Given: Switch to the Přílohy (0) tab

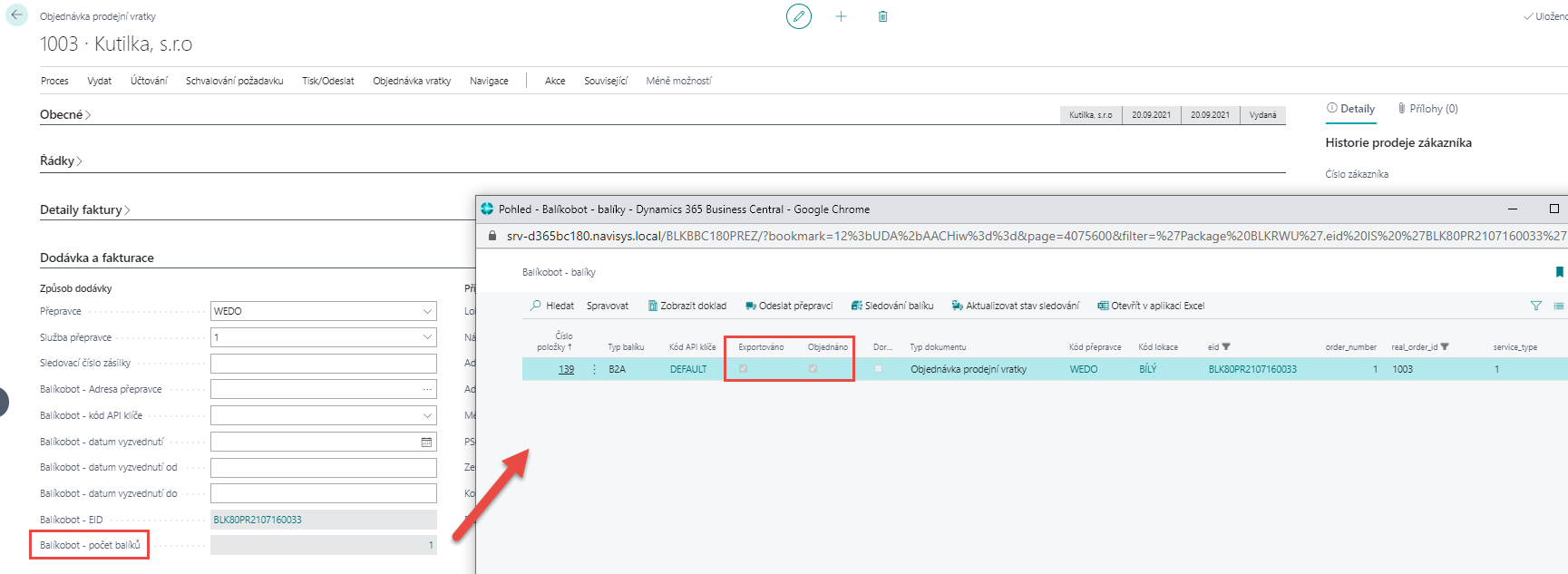Looking at the screenshot, I should point(1427,109).
